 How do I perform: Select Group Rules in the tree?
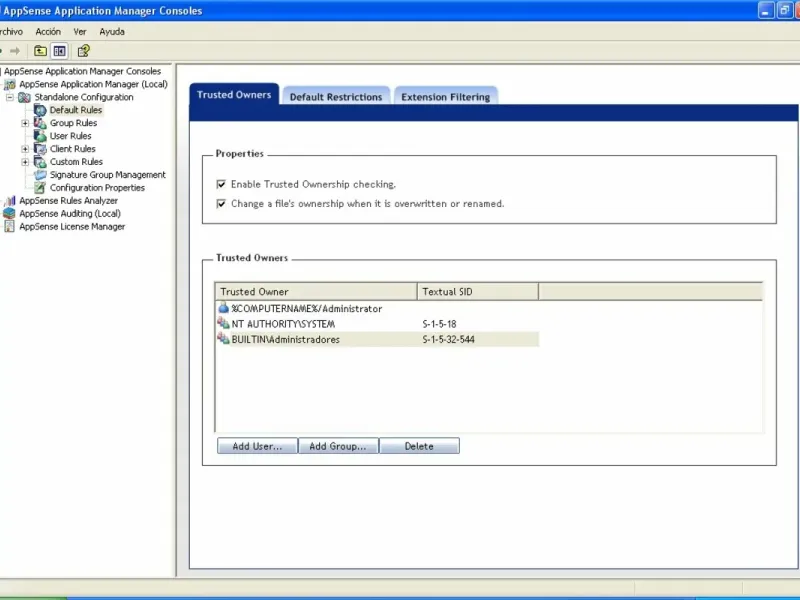pyautogui.click(x=73, y=123)
